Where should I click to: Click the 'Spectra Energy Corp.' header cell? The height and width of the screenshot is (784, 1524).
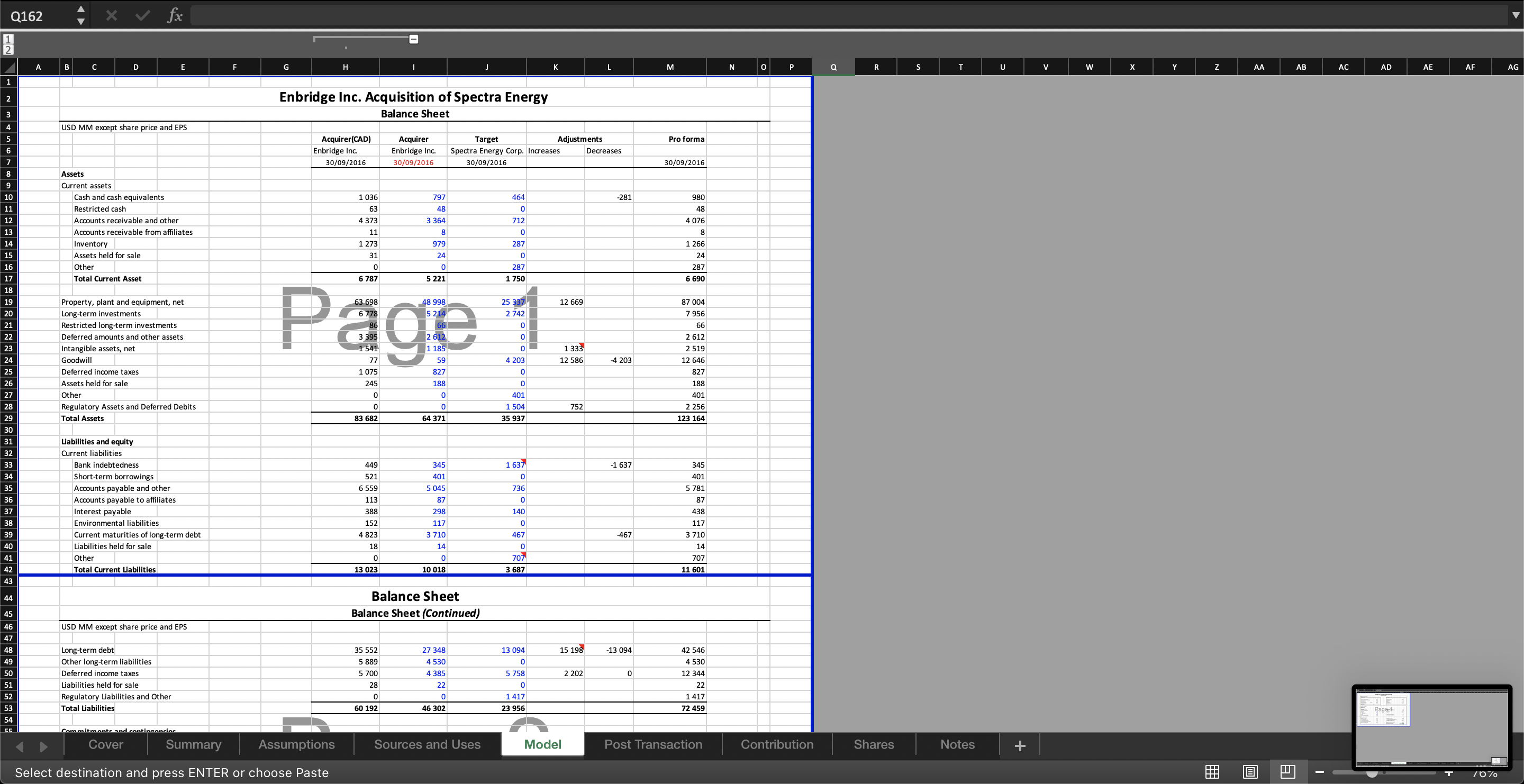click(487, 150)
